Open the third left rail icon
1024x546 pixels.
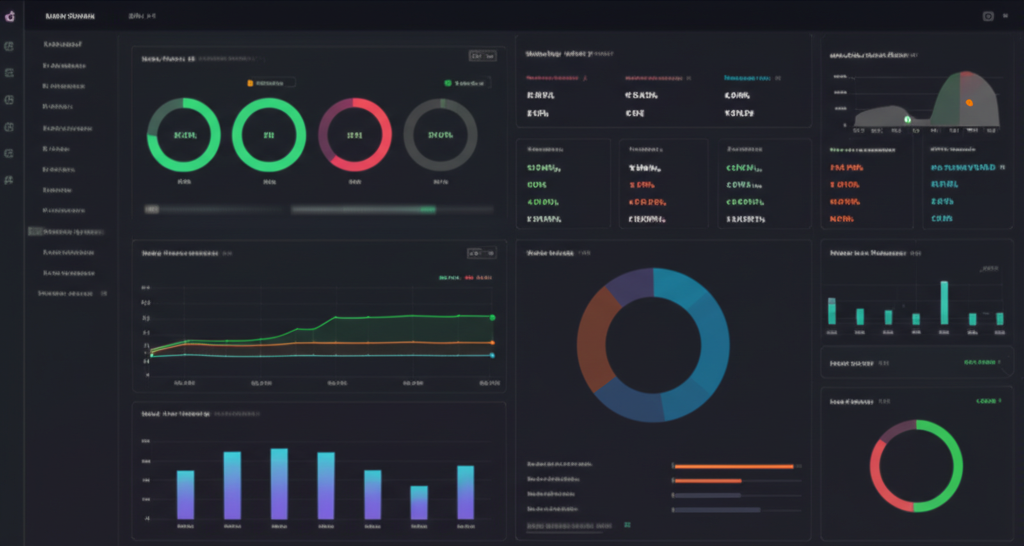10,100
